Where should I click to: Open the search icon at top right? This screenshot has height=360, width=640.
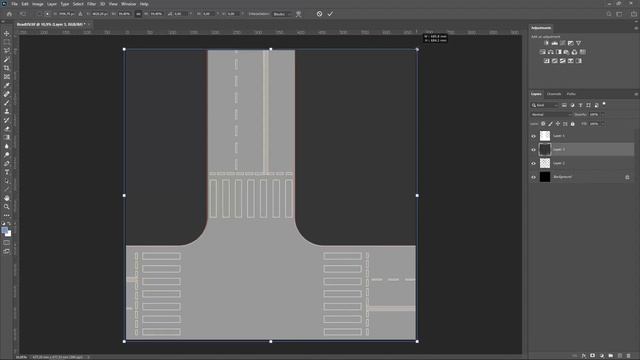coord(609,14)
